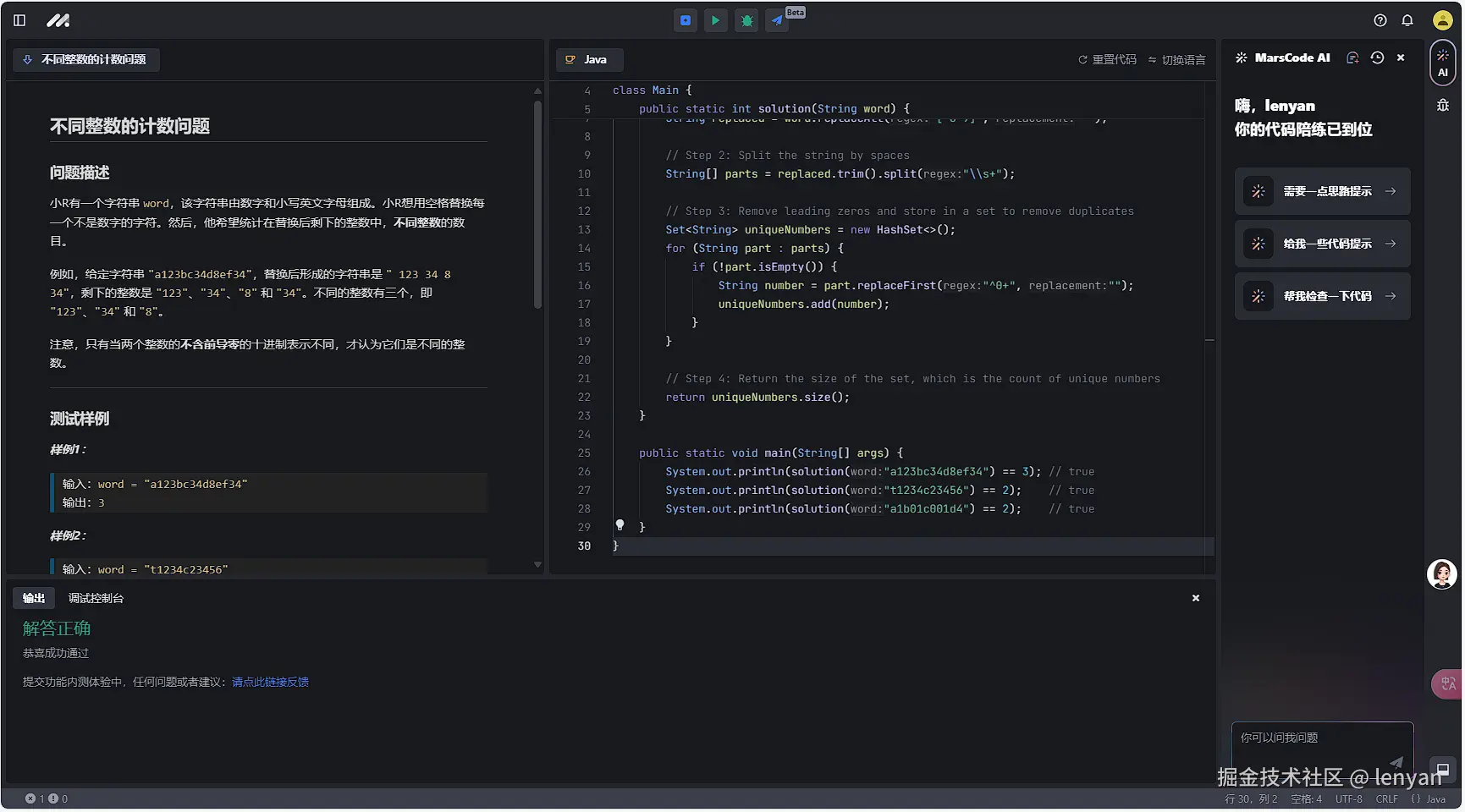The width and height of the screenshot is (1465, 812).
Task: Expand the 帮我检查一下代码 suggestion
Action: (x=1322, y=296)
